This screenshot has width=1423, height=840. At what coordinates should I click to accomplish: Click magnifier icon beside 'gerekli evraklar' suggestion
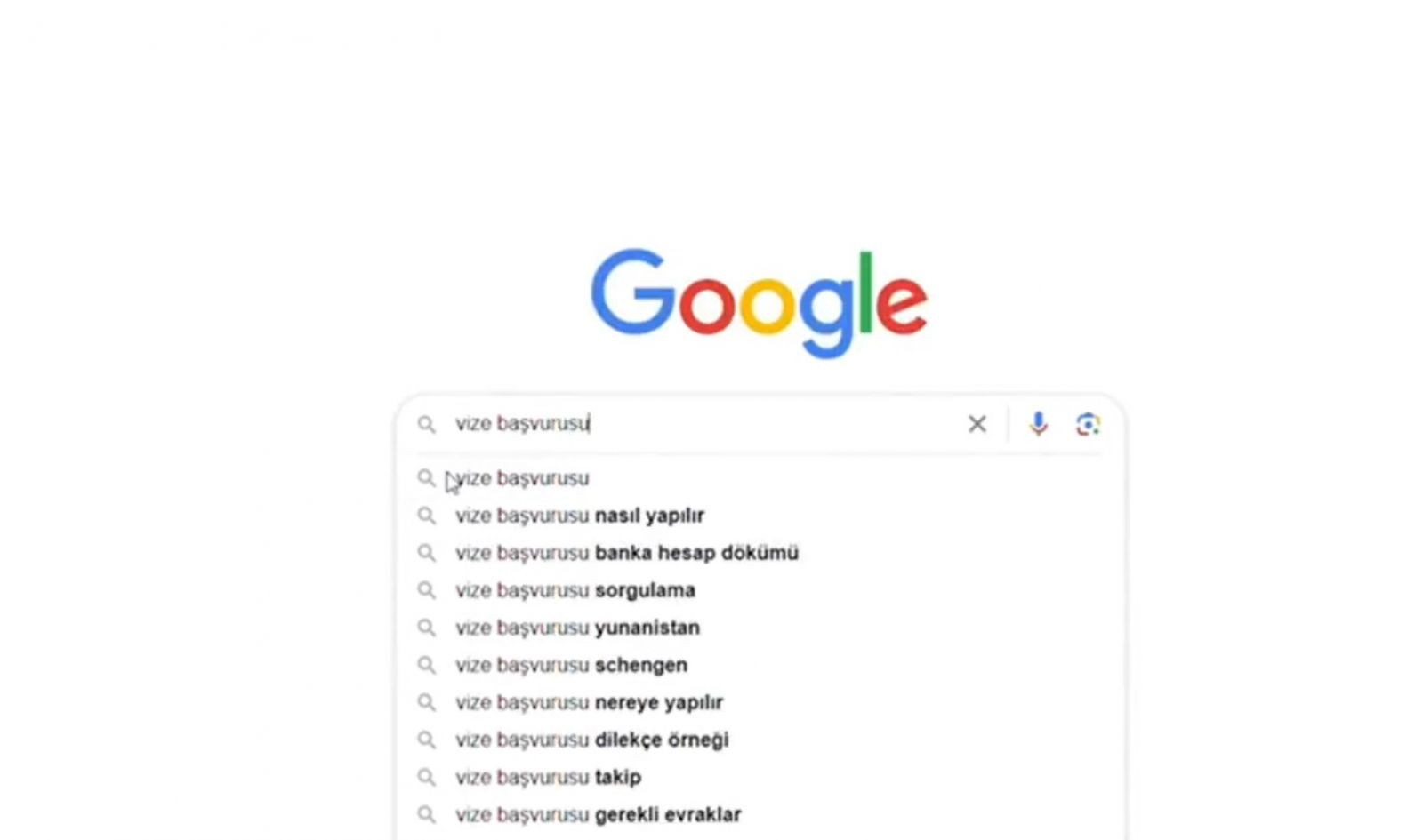click(x=427, y=814)
